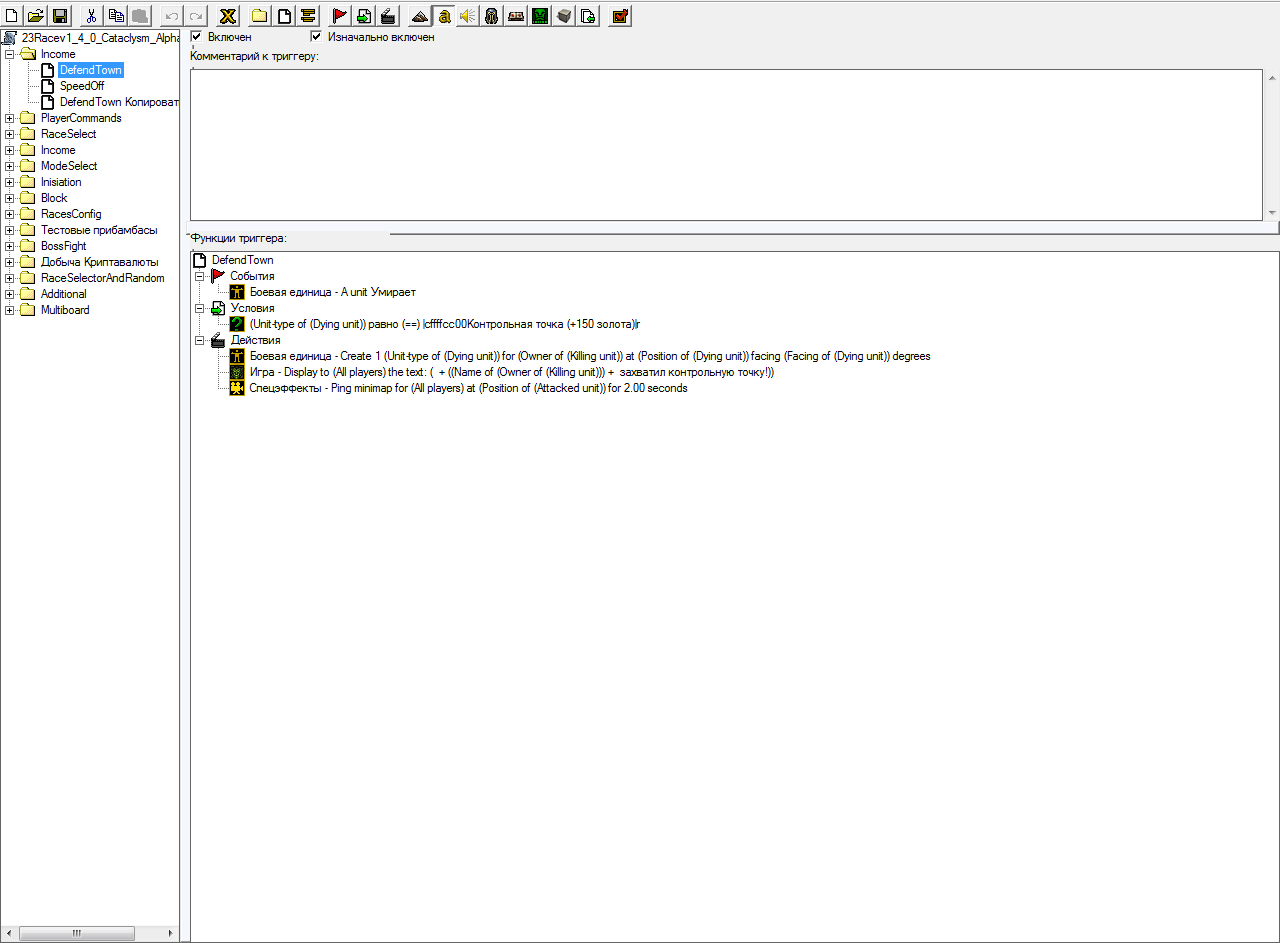Open the AI Editor green face icon

point(540,15)
